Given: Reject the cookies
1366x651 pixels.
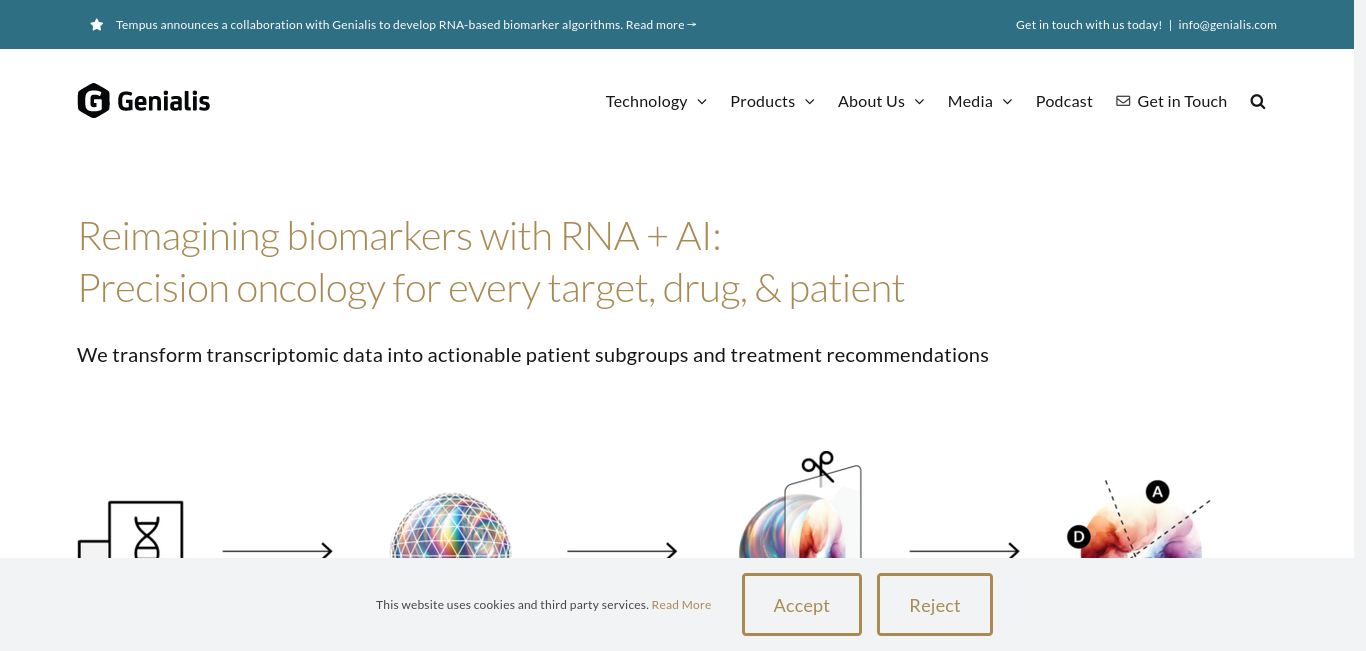Looking at the screenshot, I should coord(935,605).
